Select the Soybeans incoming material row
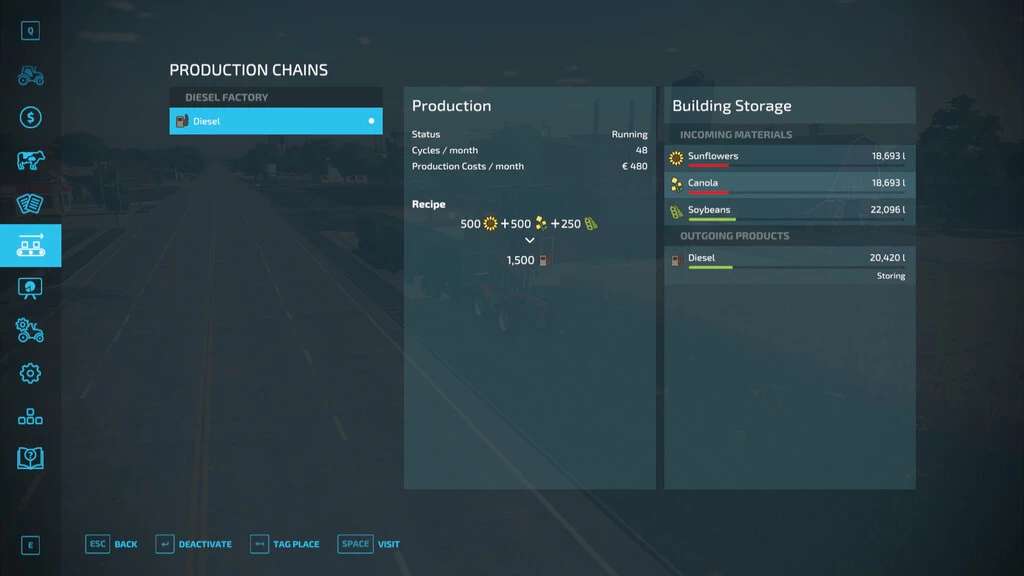This screenshot has height=576, width=1024. pos(789,211)
